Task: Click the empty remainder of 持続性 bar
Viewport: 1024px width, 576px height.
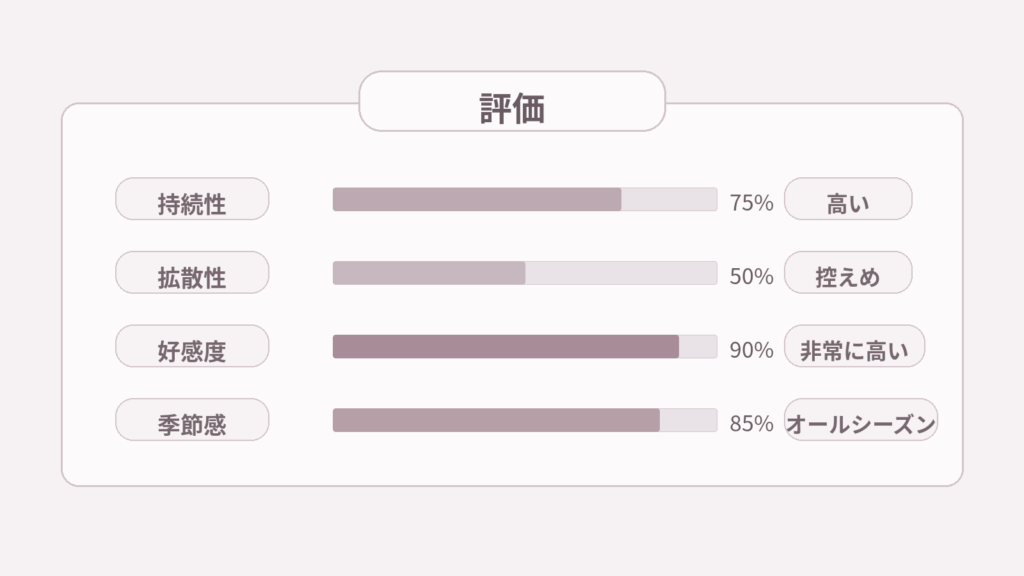Action: click(x=669, y=199)
